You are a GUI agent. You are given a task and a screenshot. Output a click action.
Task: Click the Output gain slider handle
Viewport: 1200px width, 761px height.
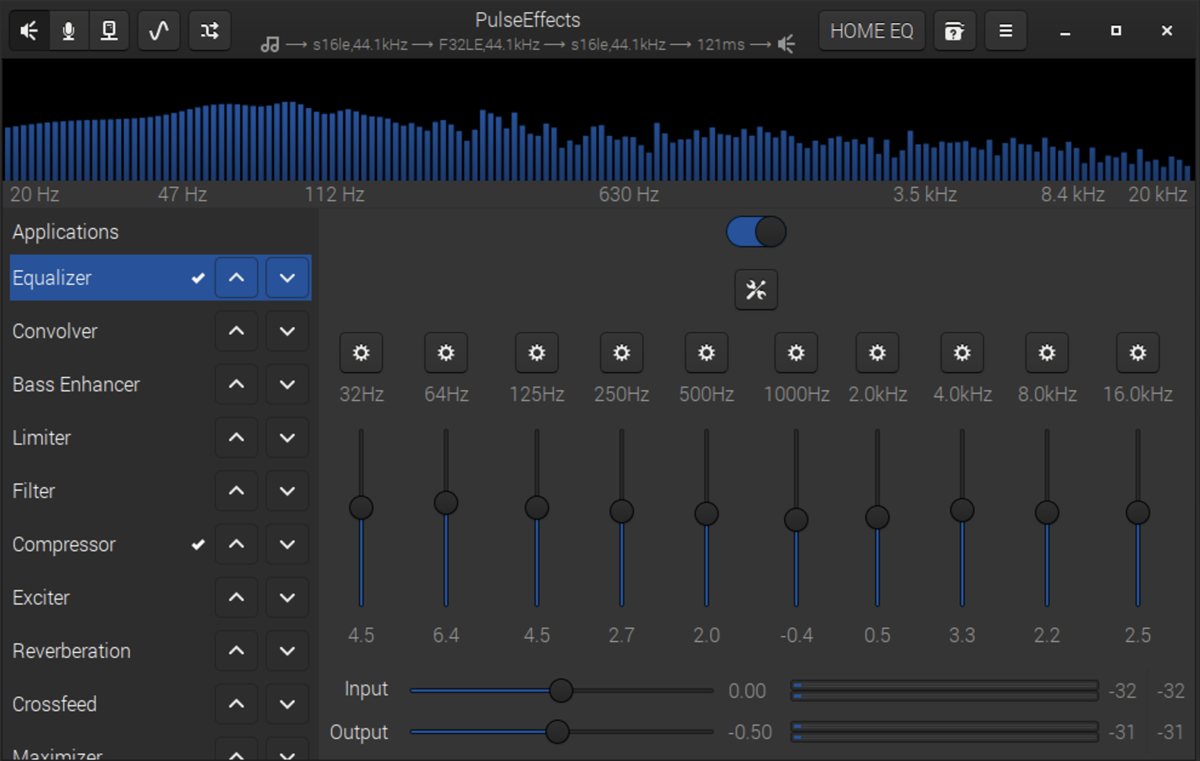pyautogui.click(x=557, y=732)
